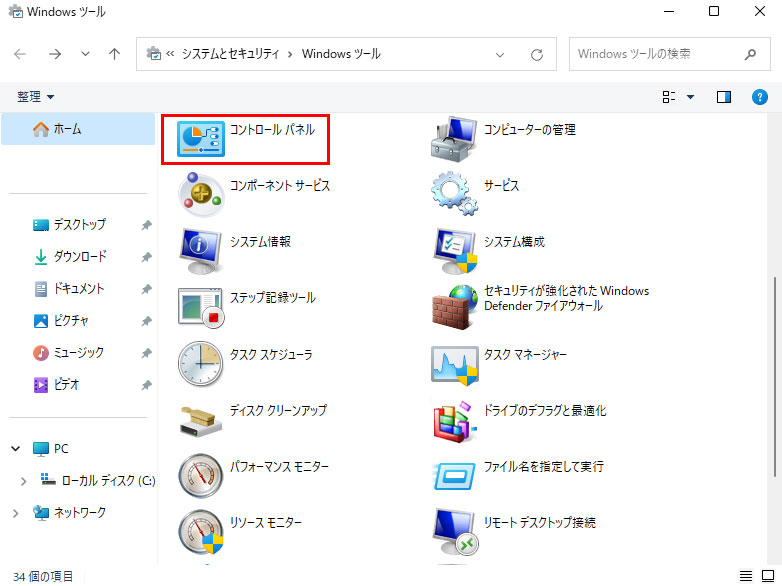Open the ステップ記録ツール icon
782x586 pixels.
click(x=201, y=307)
